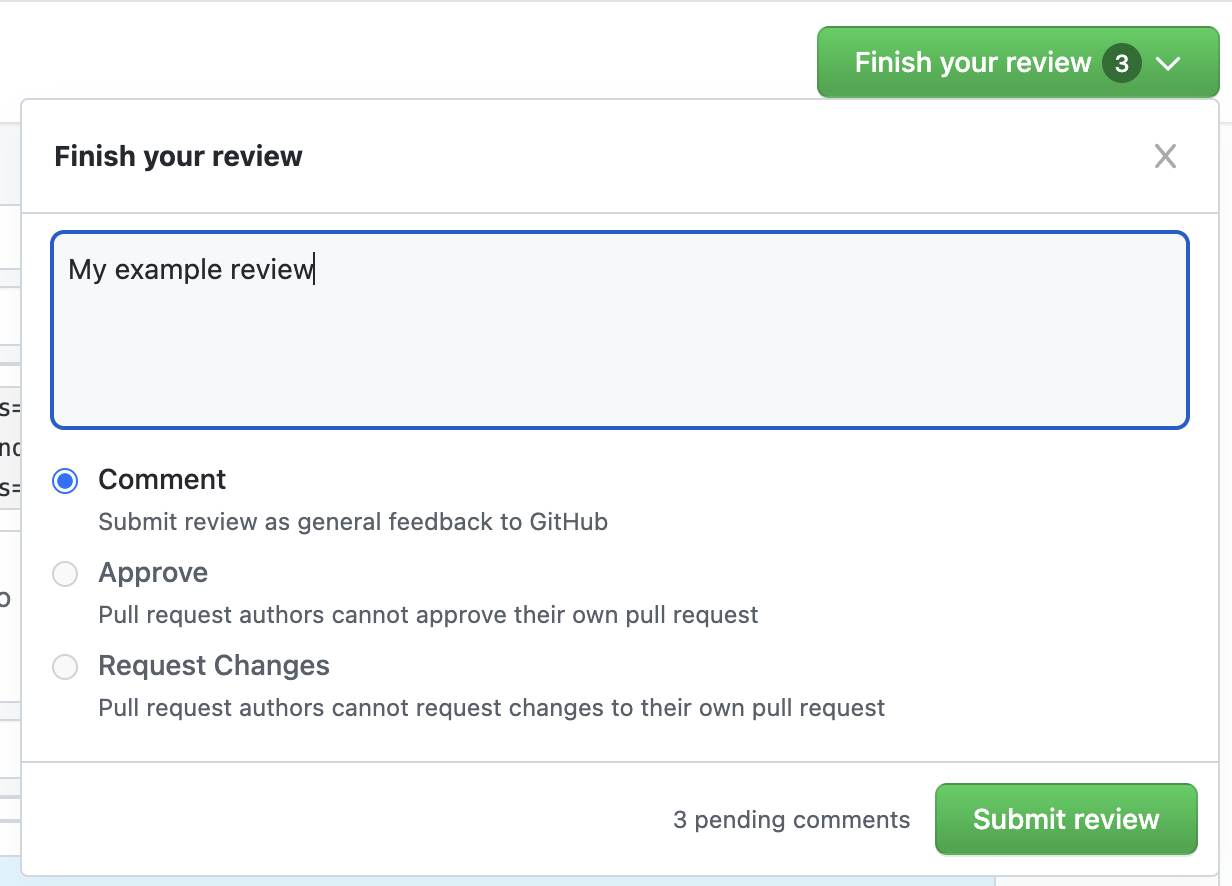
Task: Select the Comment radio button
Action: pyautogui.click(x=65, y=481)
